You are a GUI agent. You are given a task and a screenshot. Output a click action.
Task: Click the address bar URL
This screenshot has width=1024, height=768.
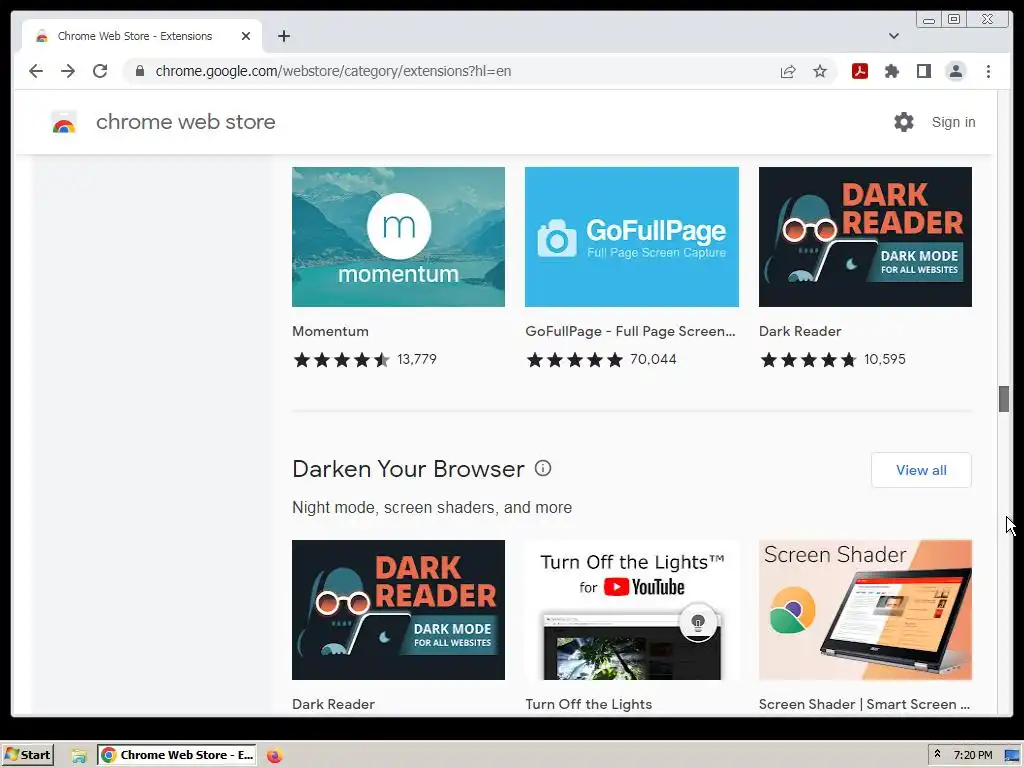click(x=333, y=71)
